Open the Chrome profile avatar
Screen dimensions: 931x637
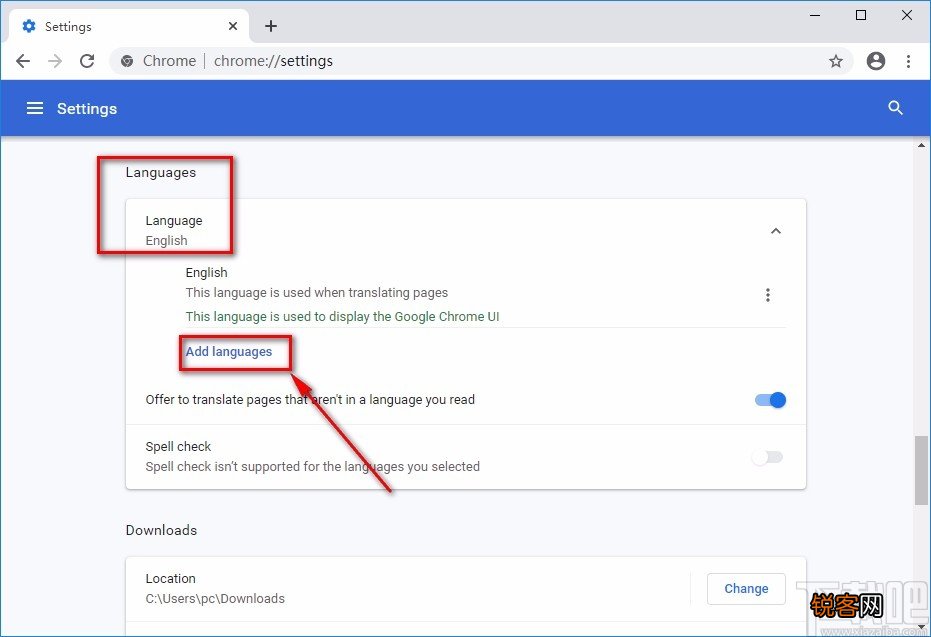pyautogui.click(x=876, y=61)
